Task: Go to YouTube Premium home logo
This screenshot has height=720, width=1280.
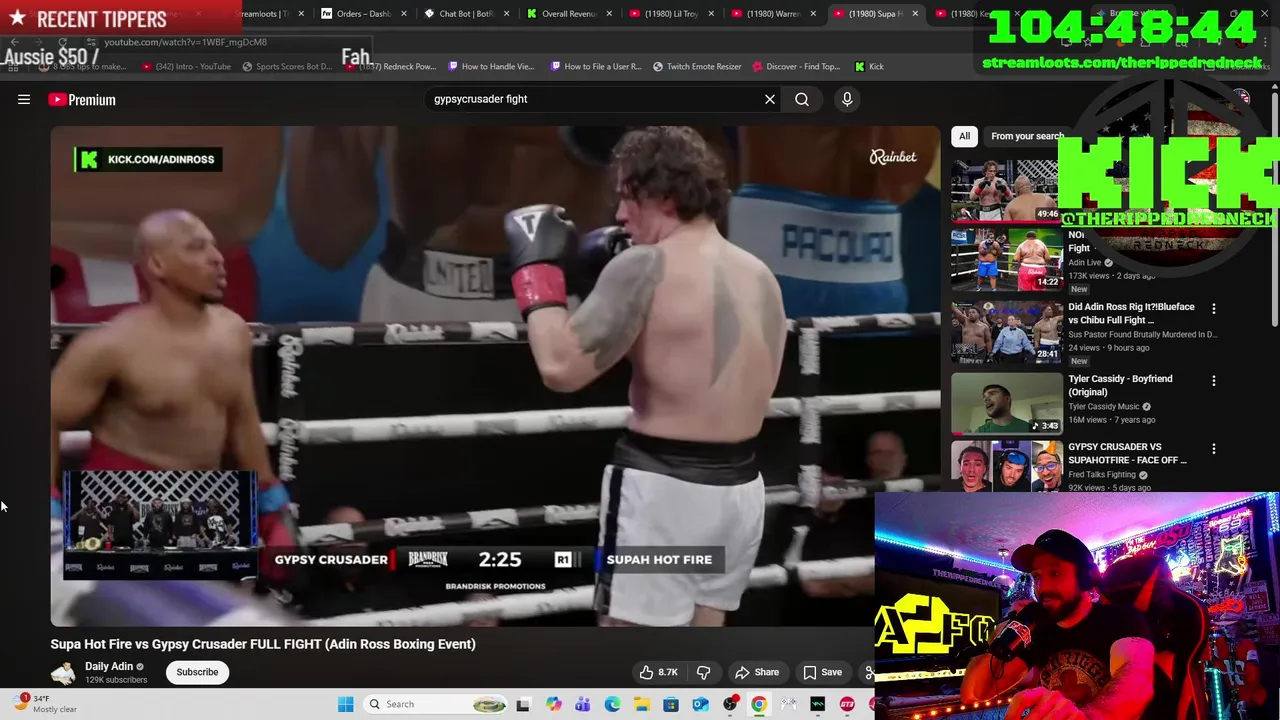Action: (x=82, y=99)
